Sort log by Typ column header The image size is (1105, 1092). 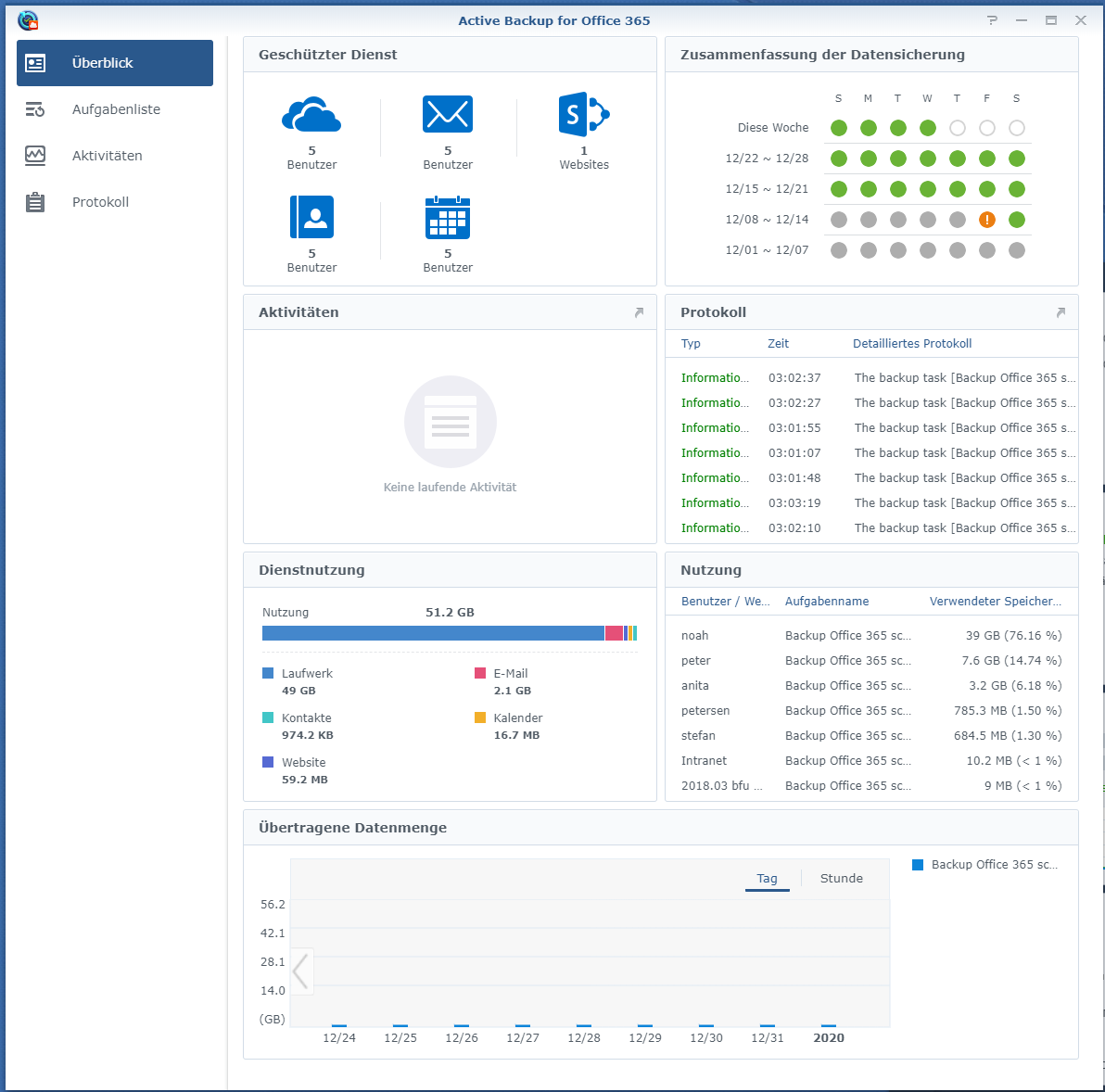coord(691,344)
